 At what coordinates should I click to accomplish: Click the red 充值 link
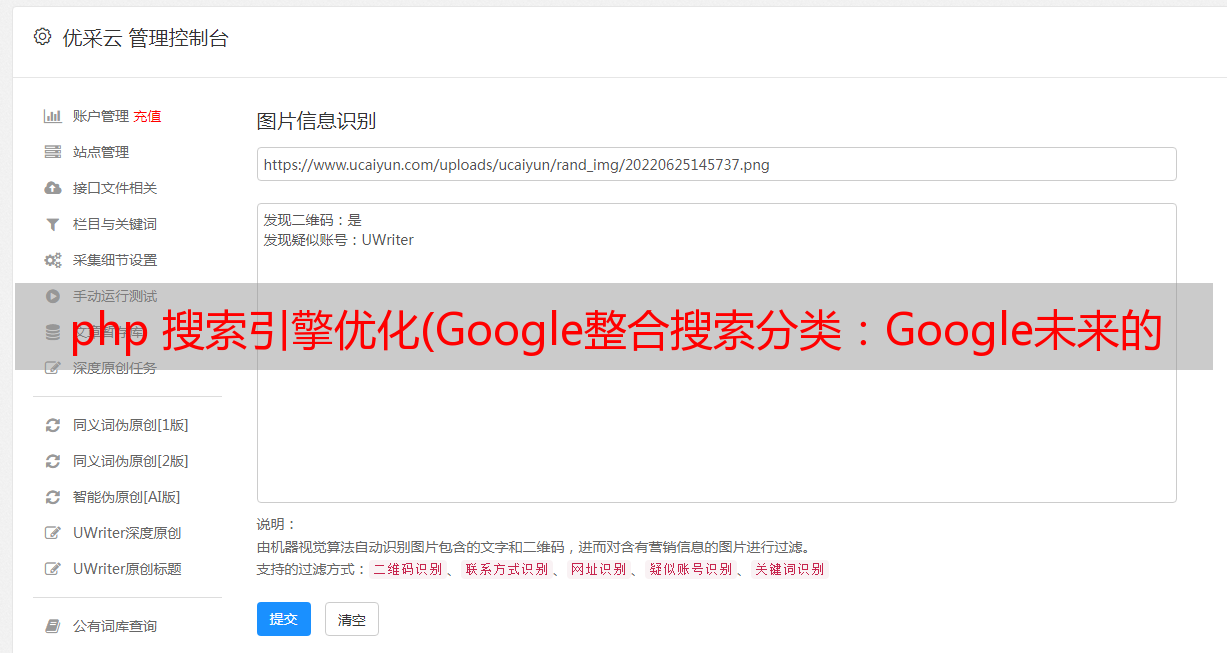pos(147,116)
